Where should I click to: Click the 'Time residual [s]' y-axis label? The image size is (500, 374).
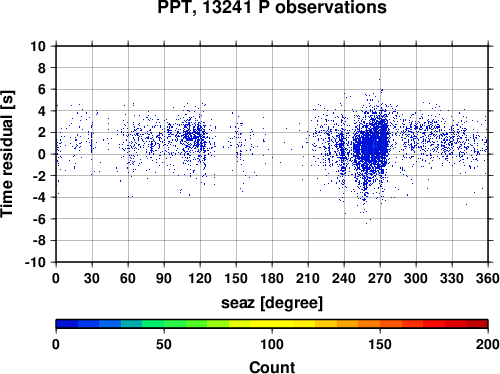pyautogui.click(x=7, y=154)
